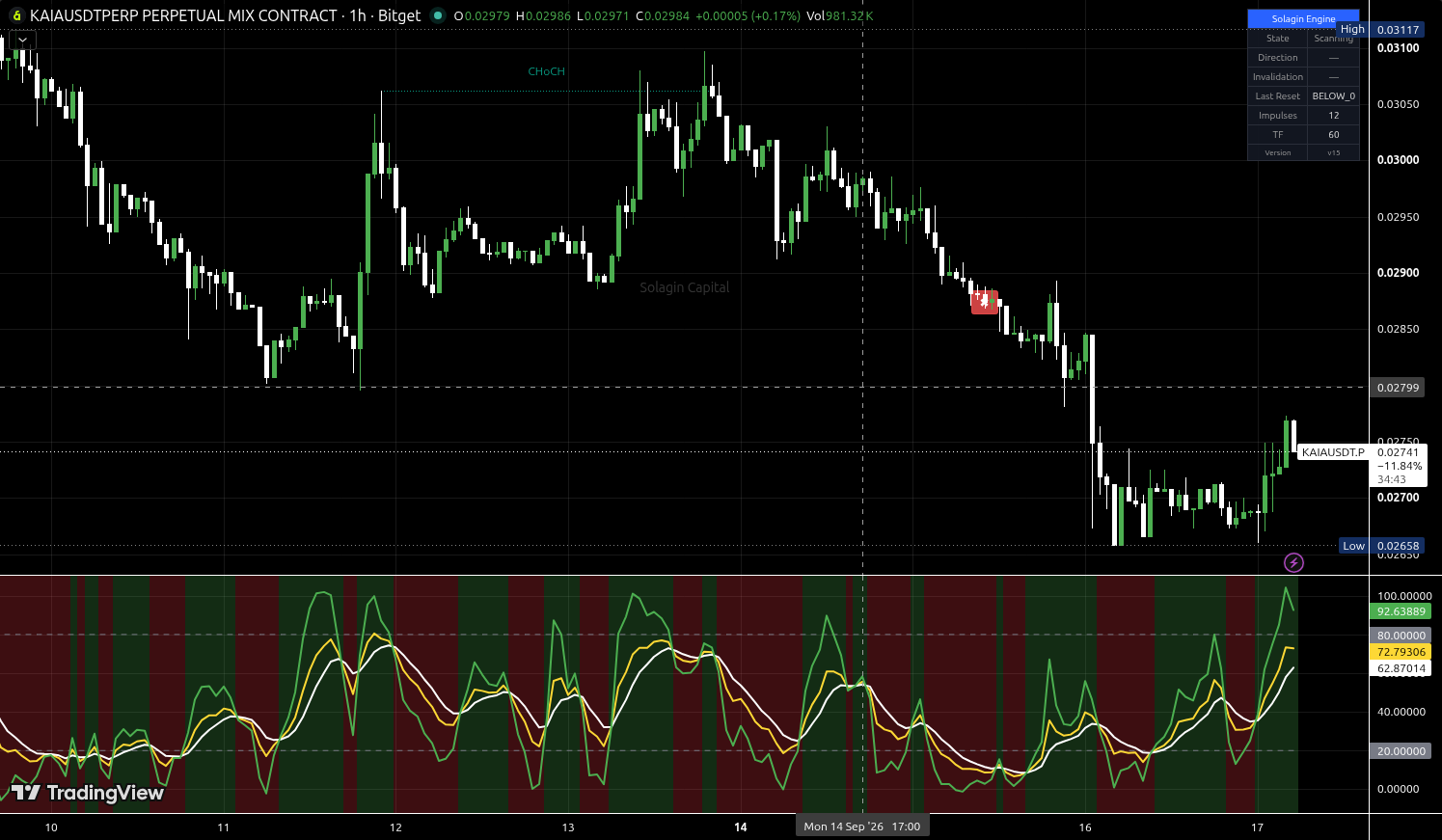The height and width of the screenshot is (840, 1442).
Task: Click the +0.00005 (+0.17%) change value
Action: click(x=748, y=15)
